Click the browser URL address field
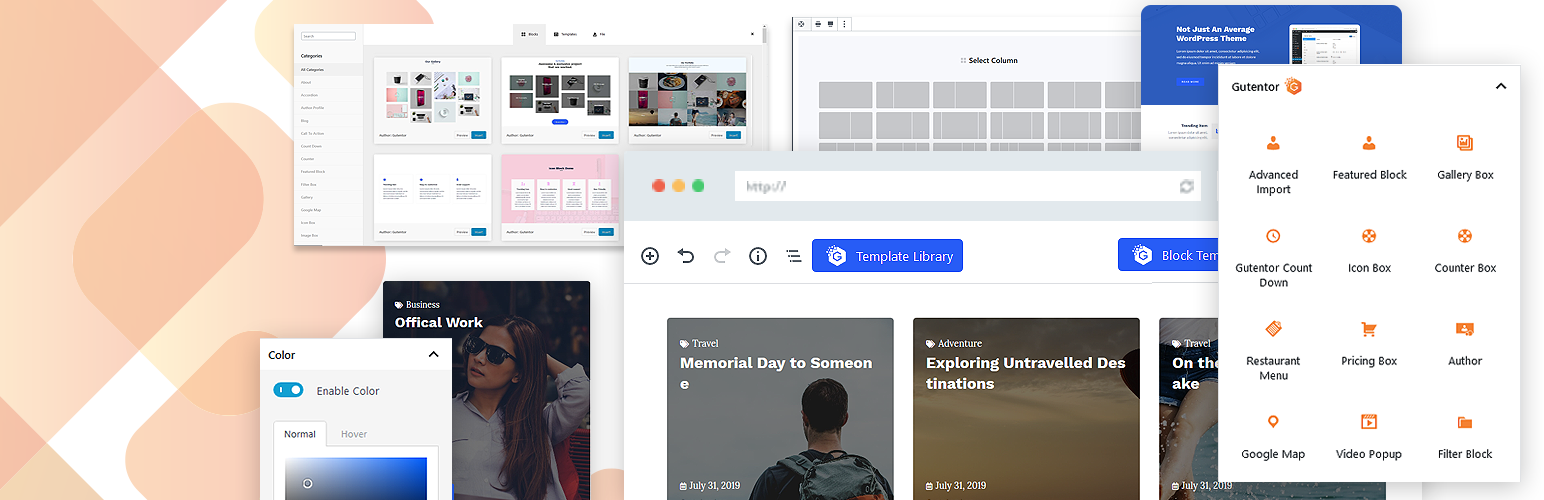This screenshot has height=500, width=1544. point(950,186)
